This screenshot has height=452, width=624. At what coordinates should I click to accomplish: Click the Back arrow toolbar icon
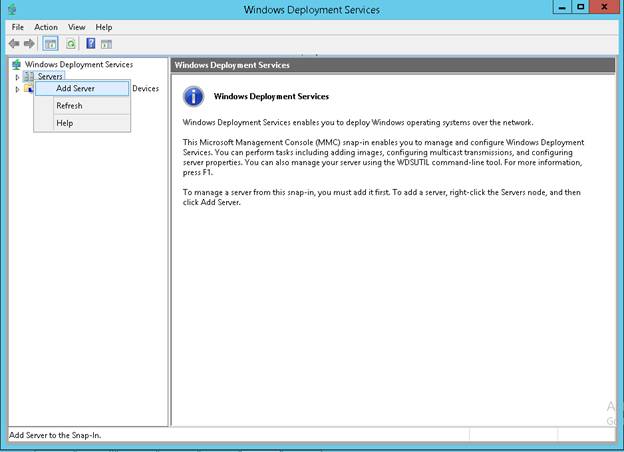point(15,44)
